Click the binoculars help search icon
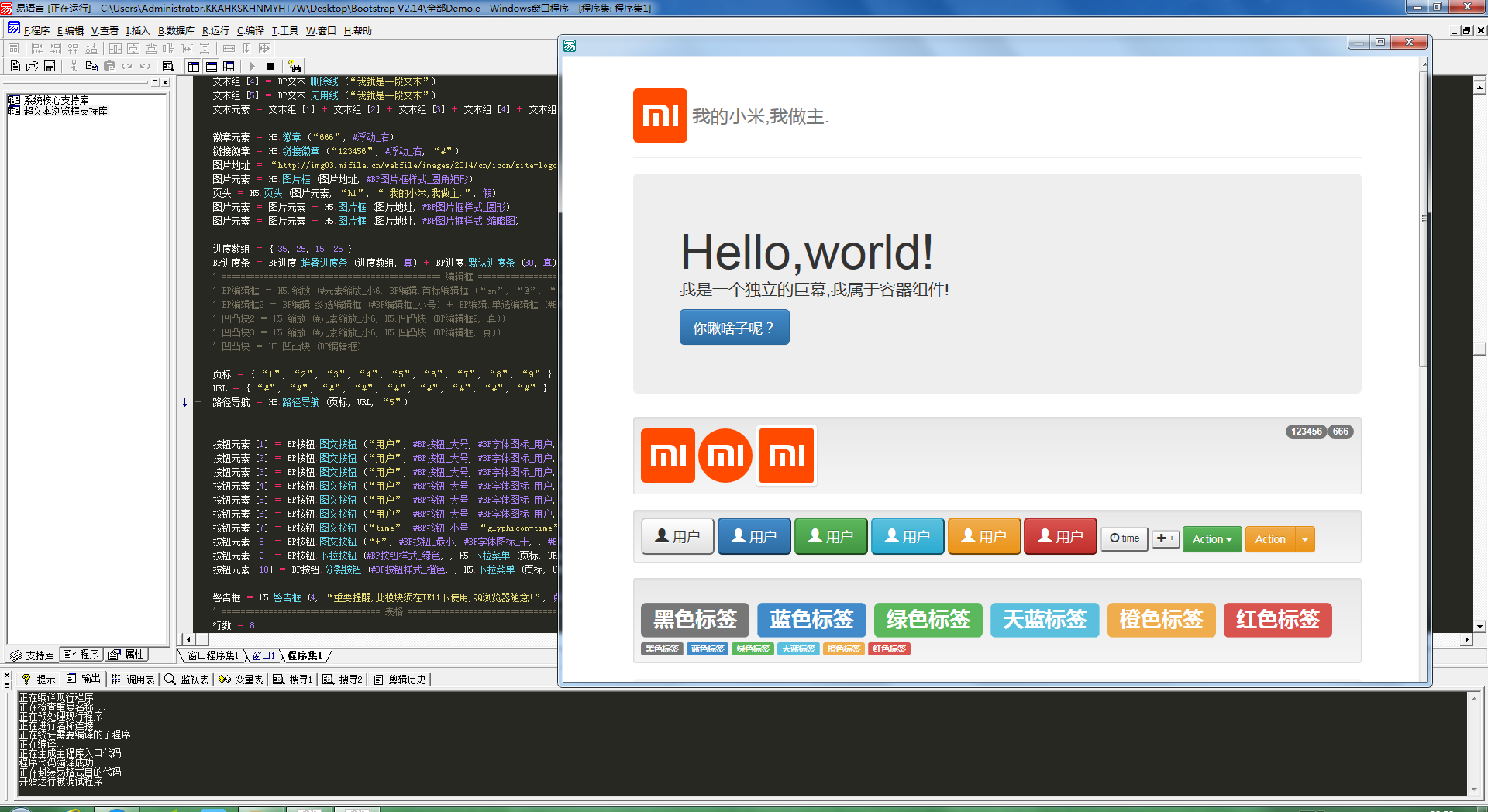The height and width of the screenshot is (812, 1488). [294, 67]
